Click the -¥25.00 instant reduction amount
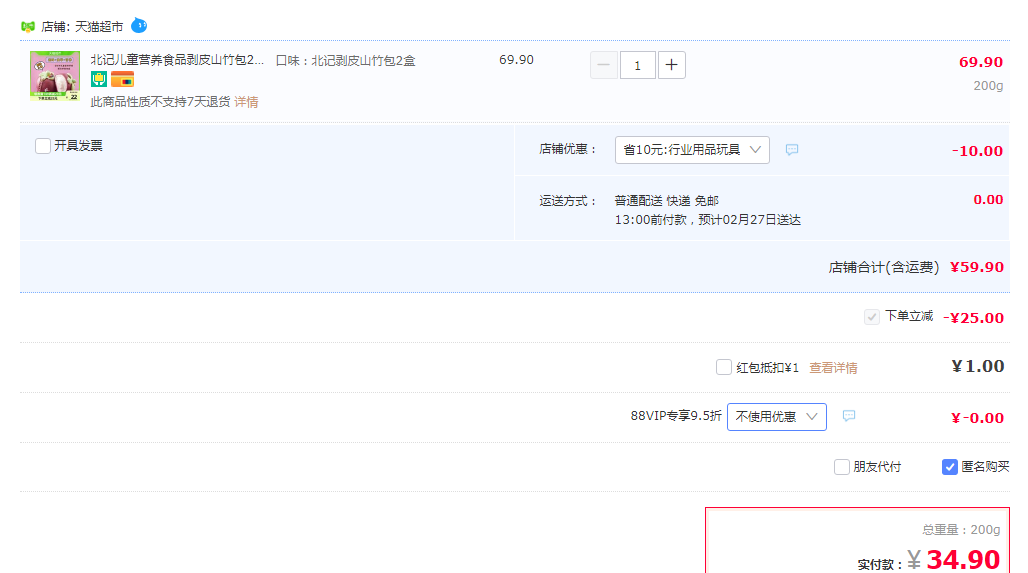This screenshot has width=1028, height=573. pyautogui.click(x=974, y=318)
